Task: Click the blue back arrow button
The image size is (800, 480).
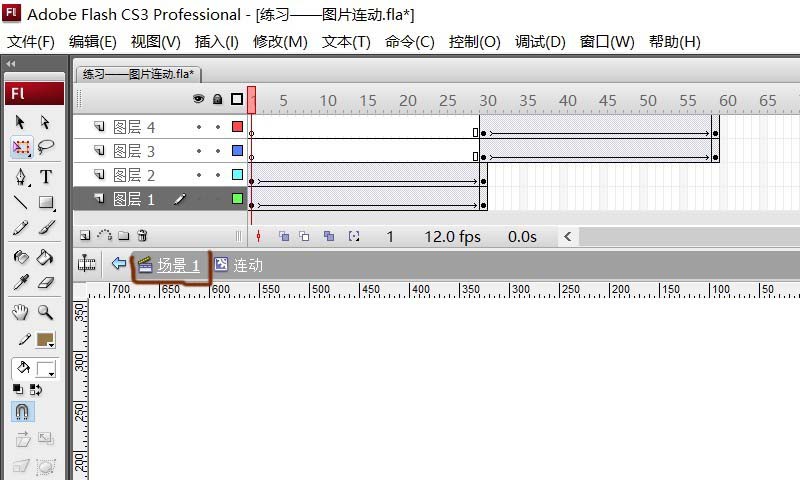Action: pyautogui.click(x=119, y=263)
